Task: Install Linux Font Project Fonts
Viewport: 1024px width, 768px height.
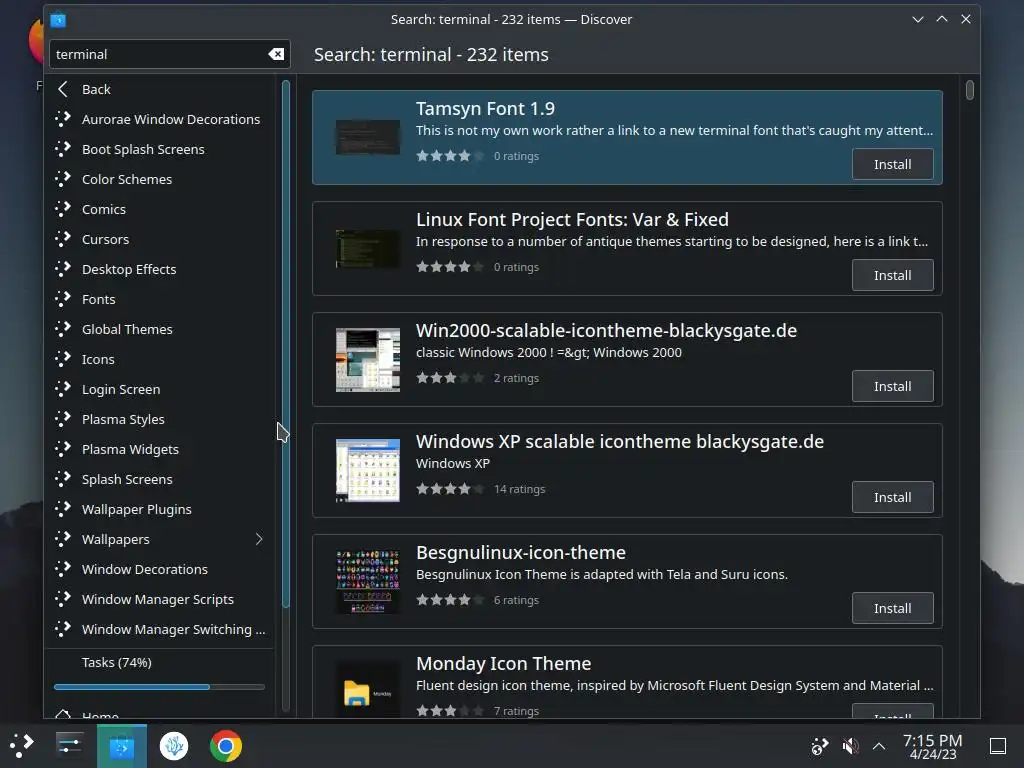Action: (x=892, y=275)
